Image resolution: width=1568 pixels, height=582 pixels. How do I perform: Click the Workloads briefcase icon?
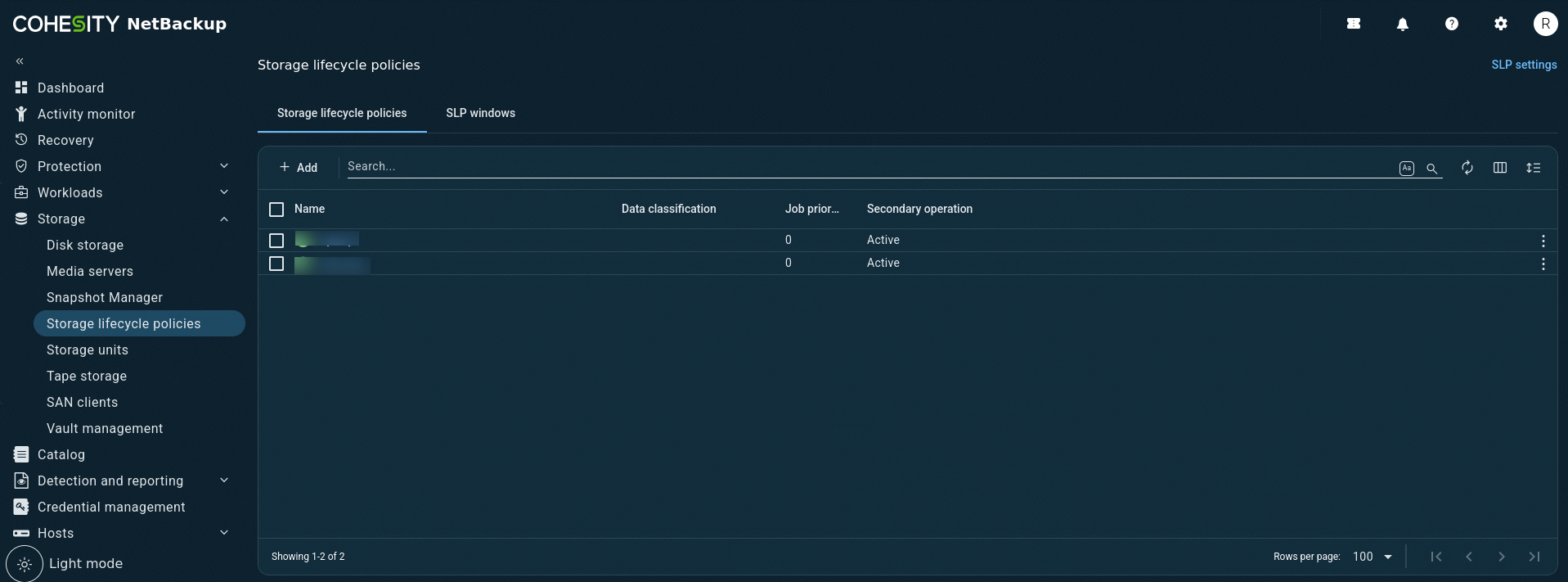click(x=21, y=192)
